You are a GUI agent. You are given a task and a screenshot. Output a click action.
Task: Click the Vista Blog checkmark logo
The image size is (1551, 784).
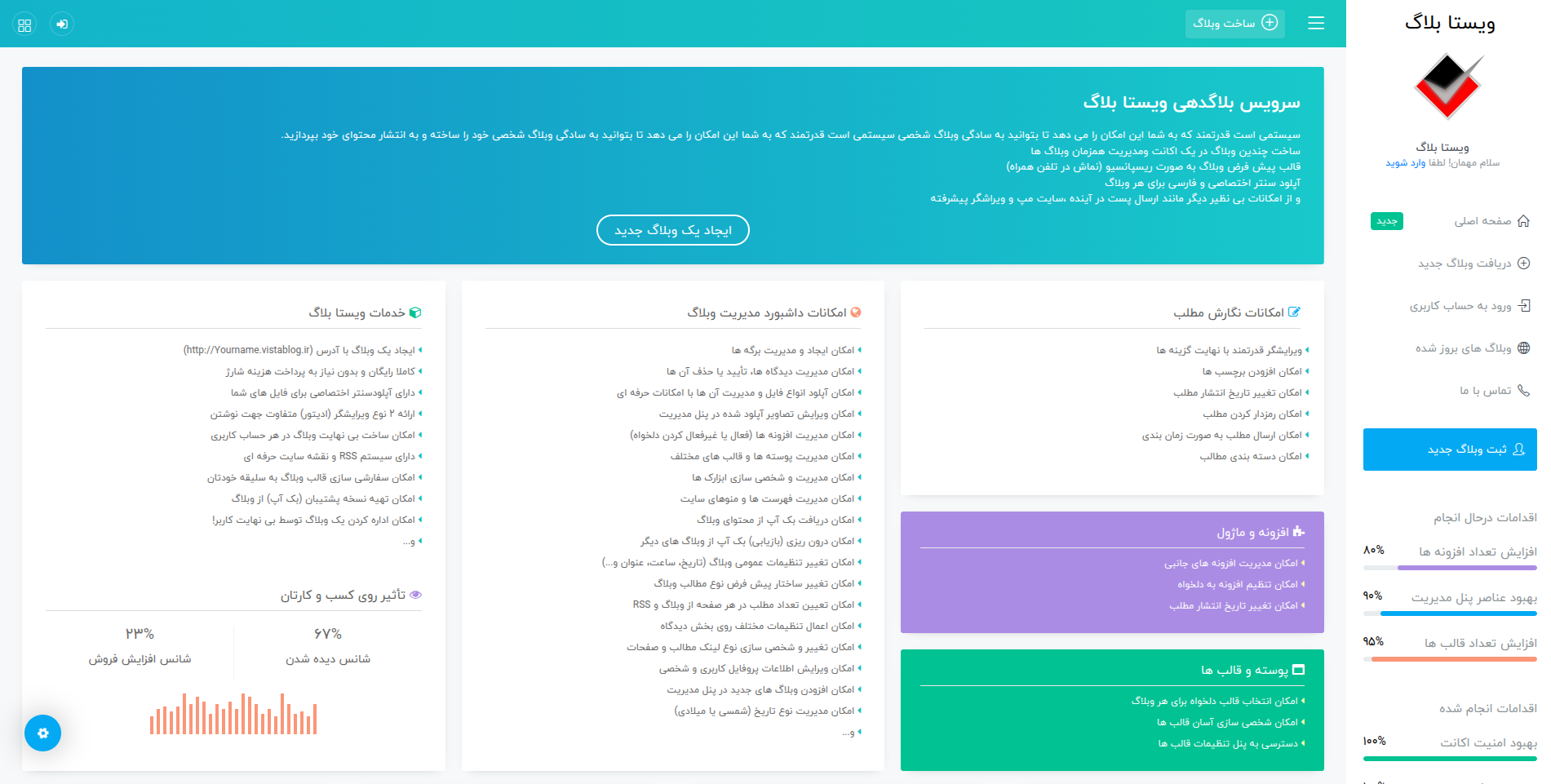tap(1448, 86)
